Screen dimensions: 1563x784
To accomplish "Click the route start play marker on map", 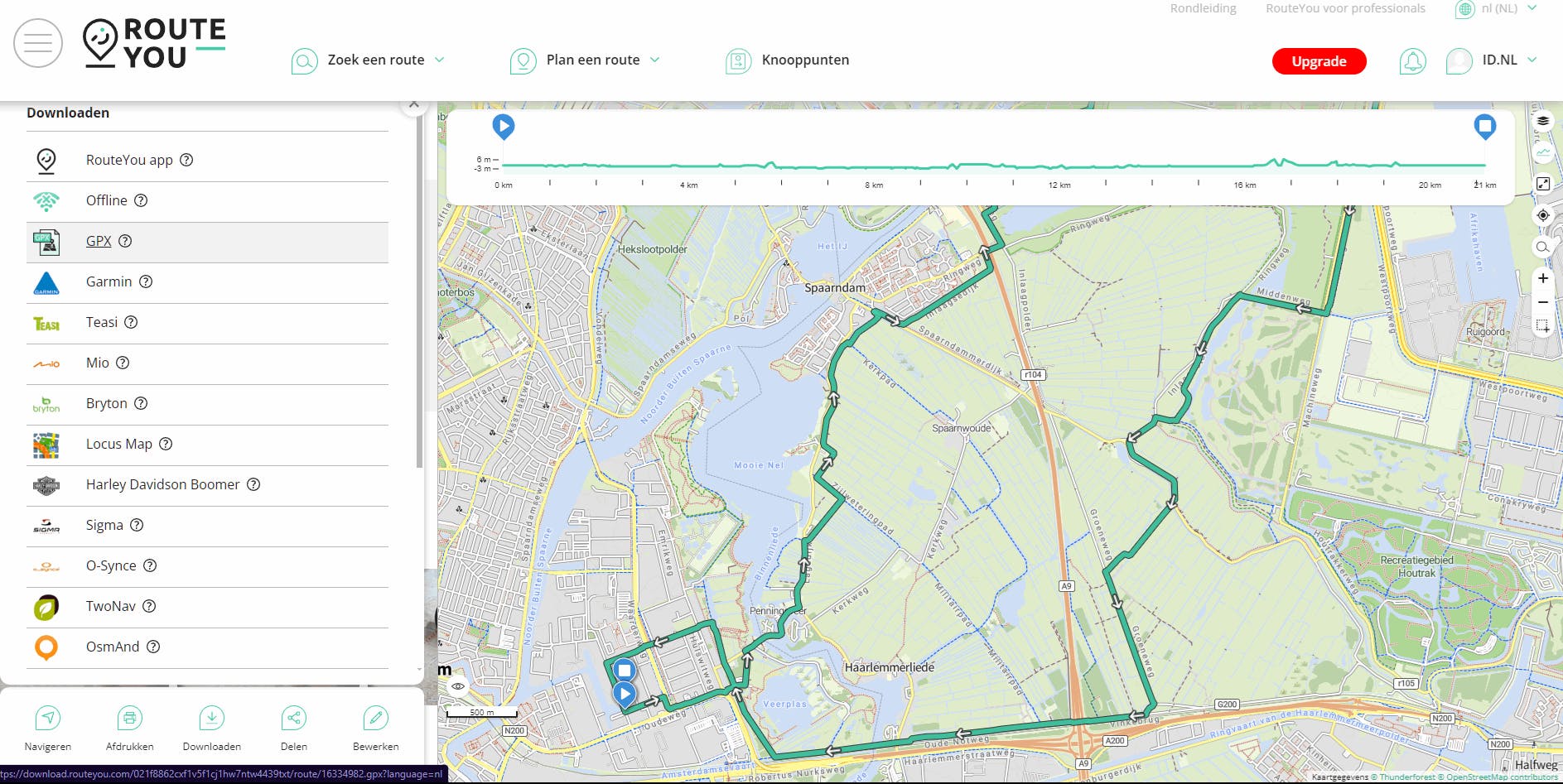I will click(625, 695).
